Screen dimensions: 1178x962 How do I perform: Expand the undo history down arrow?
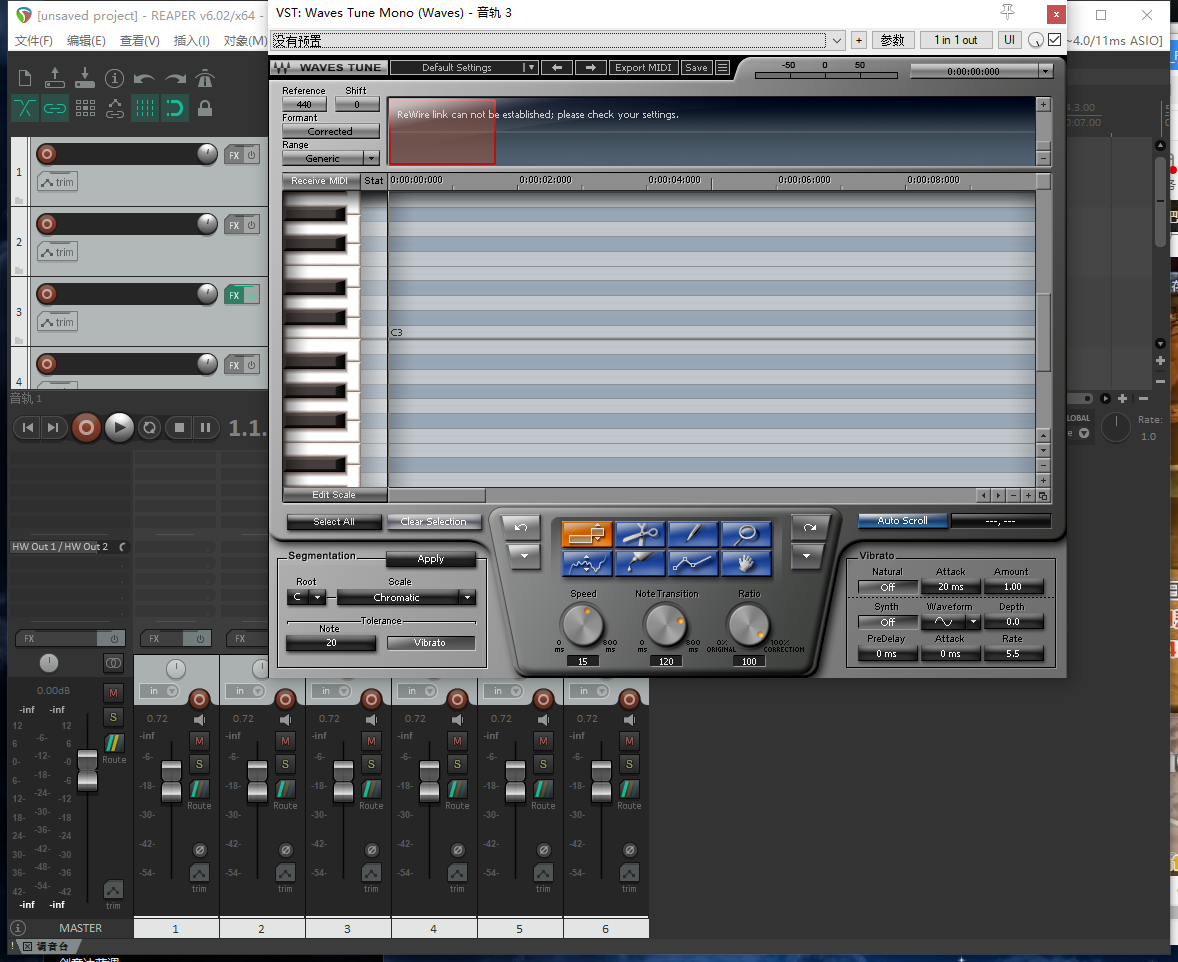click(x=524, y=557)
